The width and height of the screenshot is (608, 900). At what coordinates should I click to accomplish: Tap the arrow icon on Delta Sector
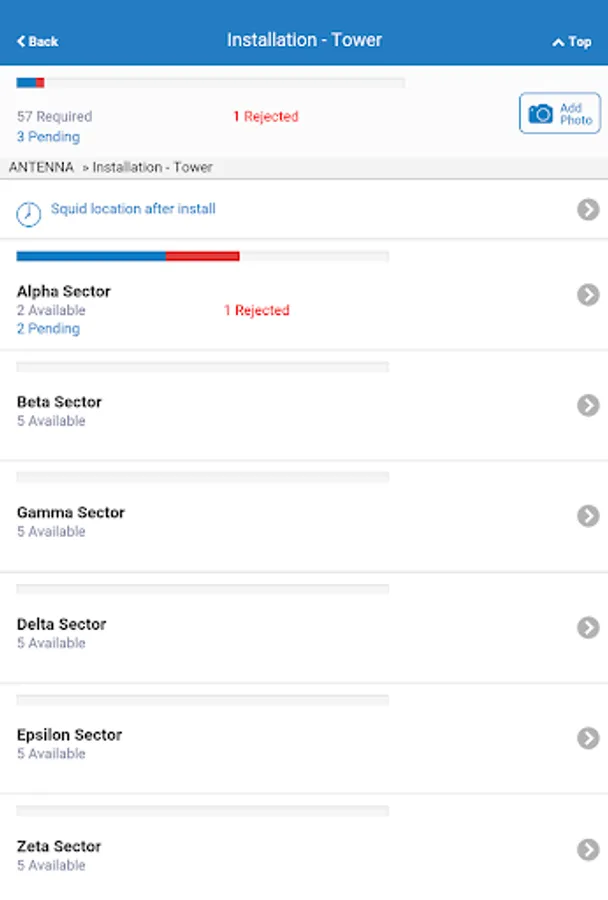[588, 627]
